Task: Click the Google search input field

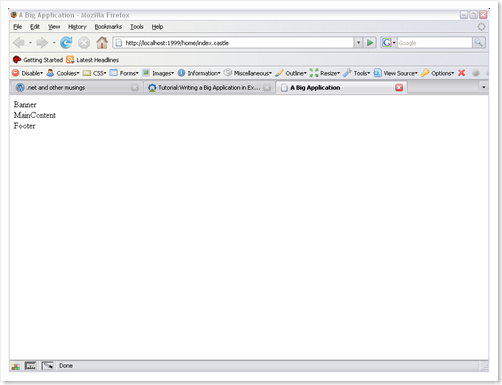Action: [434, 43]
